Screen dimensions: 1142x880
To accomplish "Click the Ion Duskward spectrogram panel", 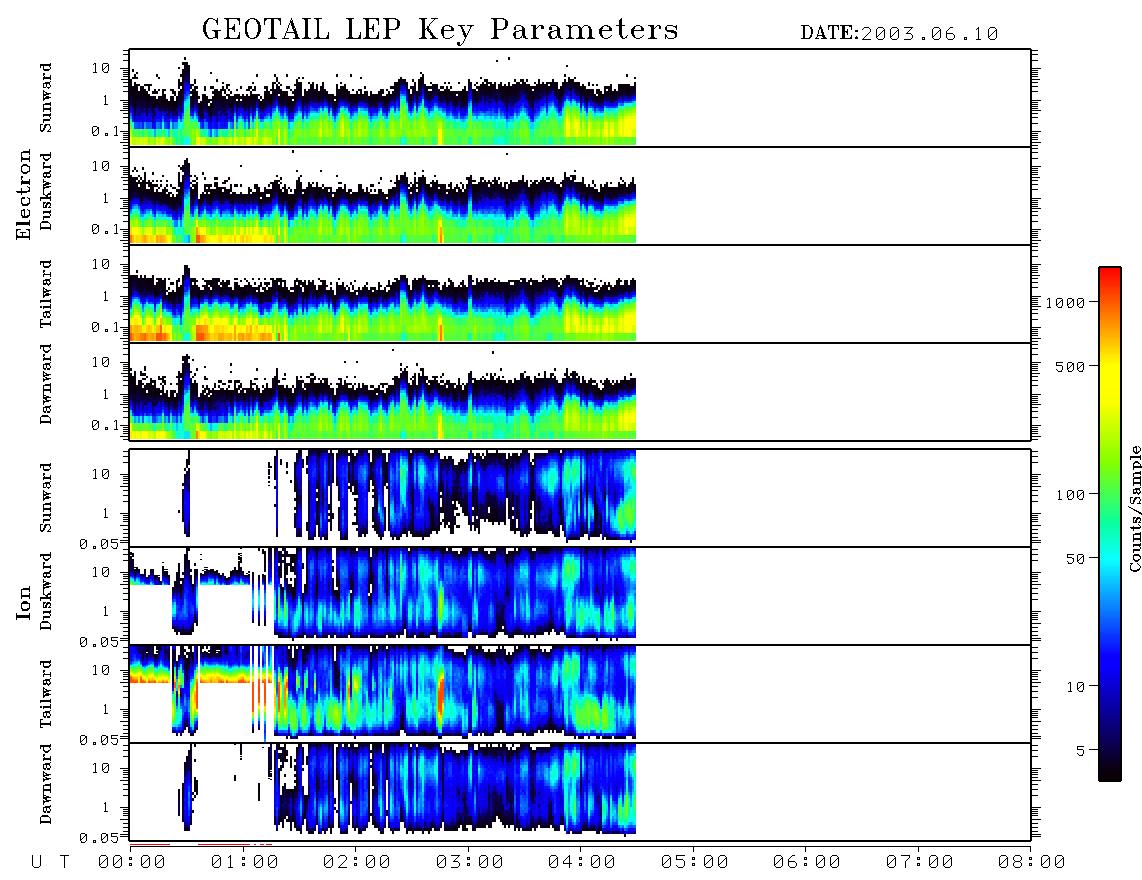I will point(580,595).
